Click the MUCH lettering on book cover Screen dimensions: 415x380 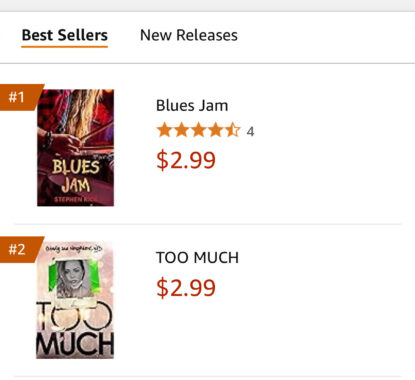pos(75,344)
